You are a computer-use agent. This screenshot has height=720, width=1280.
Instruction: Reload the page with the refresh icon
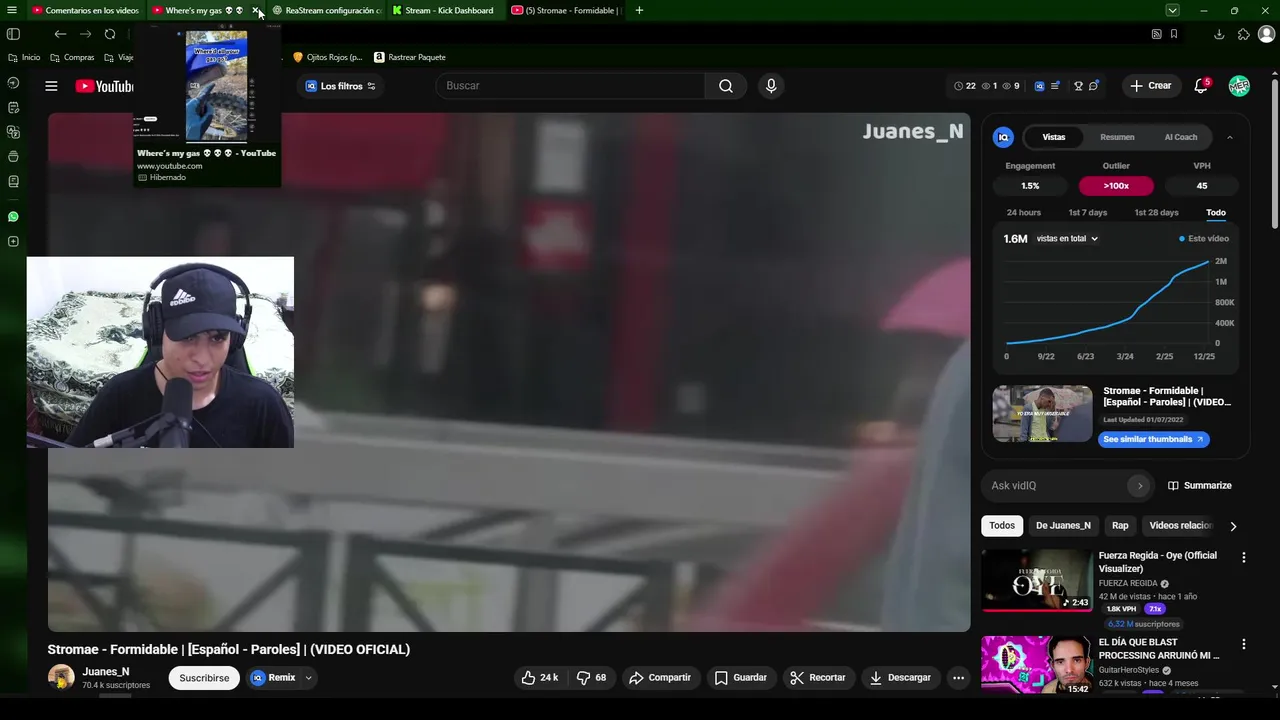tap(110, 34)
